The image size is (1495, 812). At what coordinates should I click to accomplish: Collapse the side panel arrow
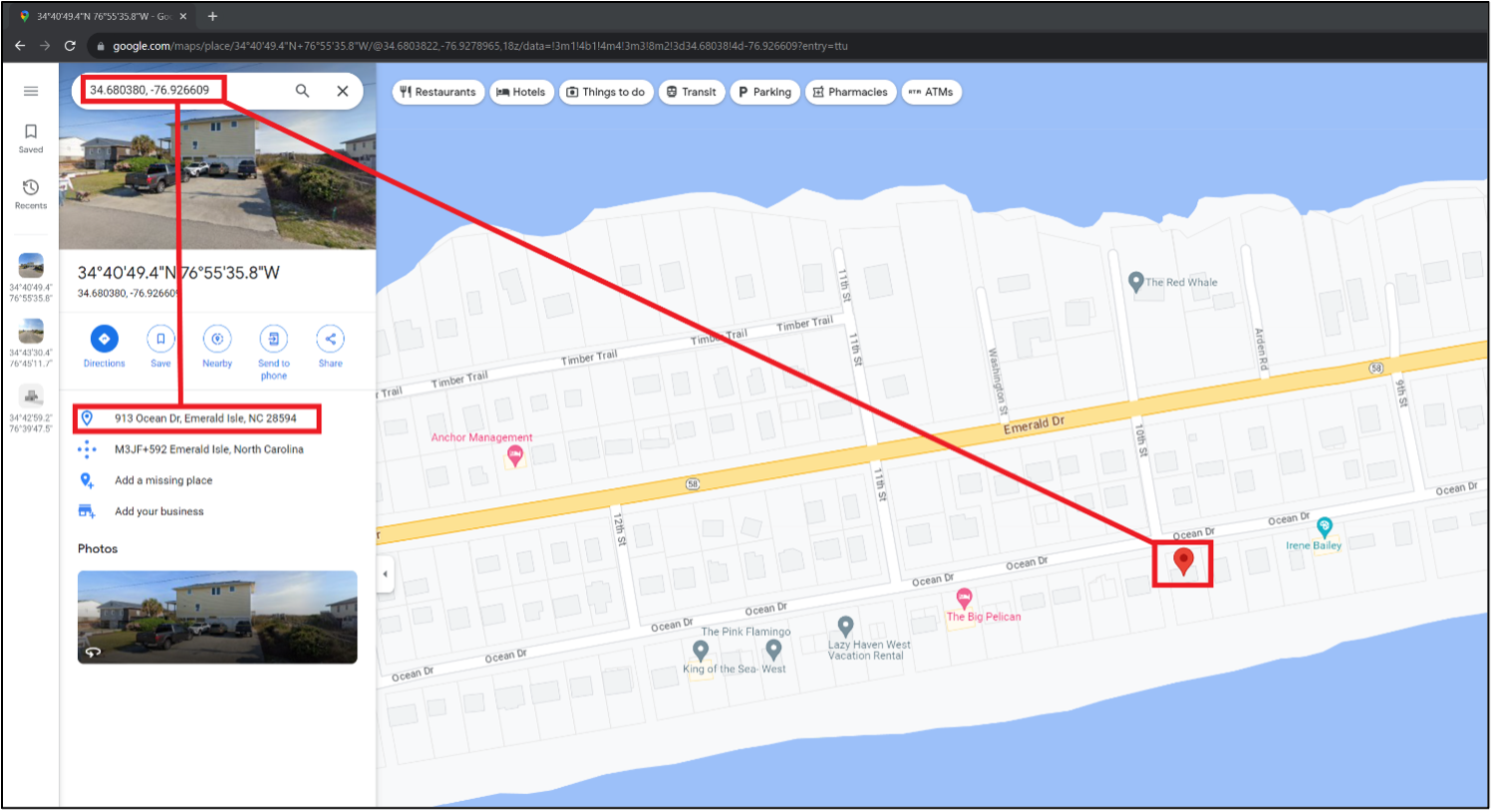click(x=386, y=574)
